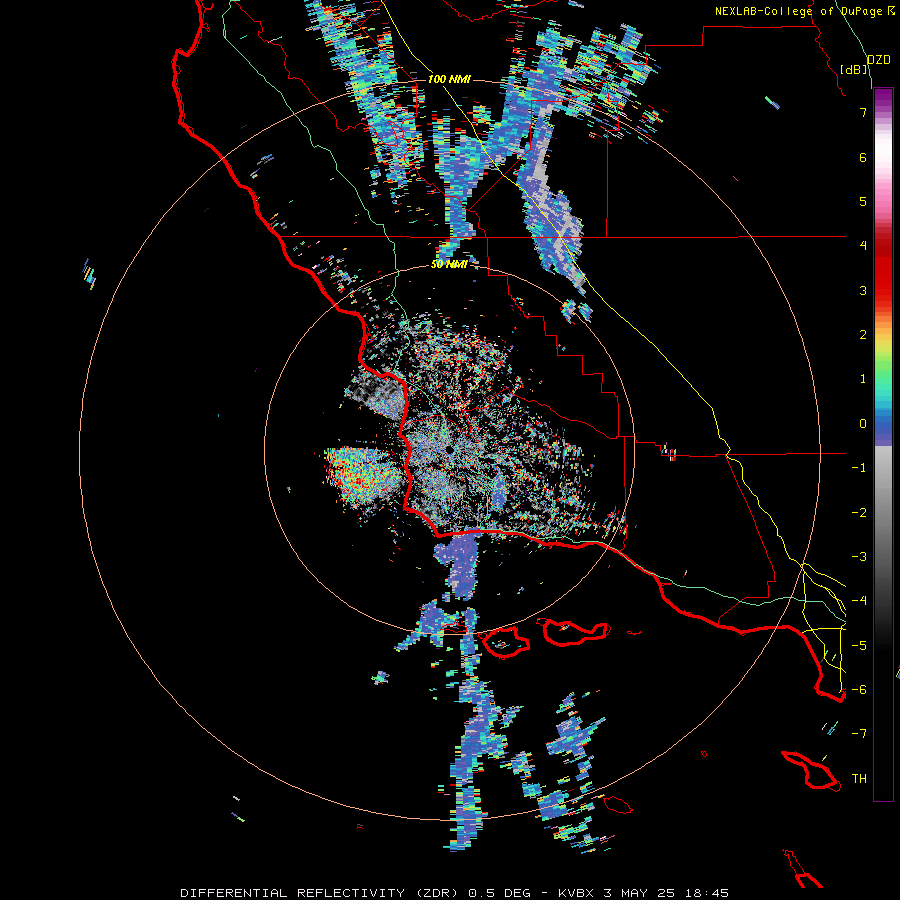Click the -1 value on color scale
This screenshot has width=900, height=900.
click(x=859, y=468)
